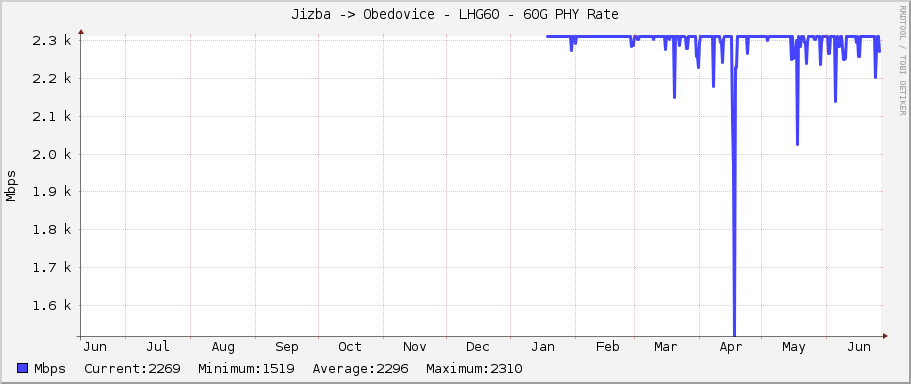Click the '1.8 k' y-axis label
This screenshot has height=384, width=911.
coord(52,230)
